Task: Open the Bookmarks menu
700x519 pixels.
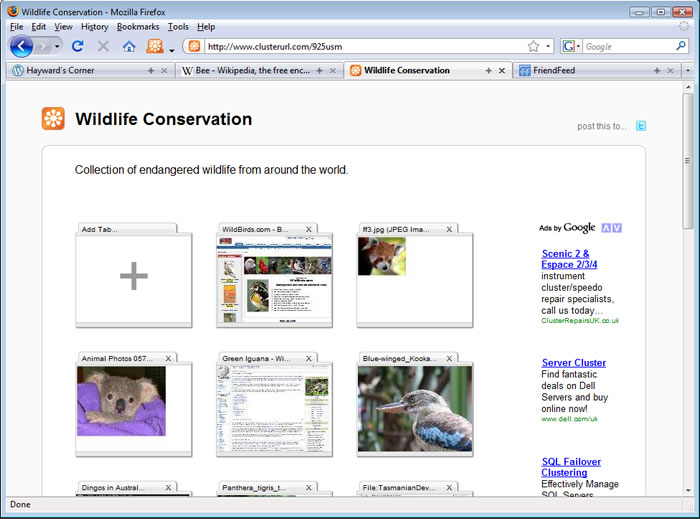Action: [x=137, y=27]
